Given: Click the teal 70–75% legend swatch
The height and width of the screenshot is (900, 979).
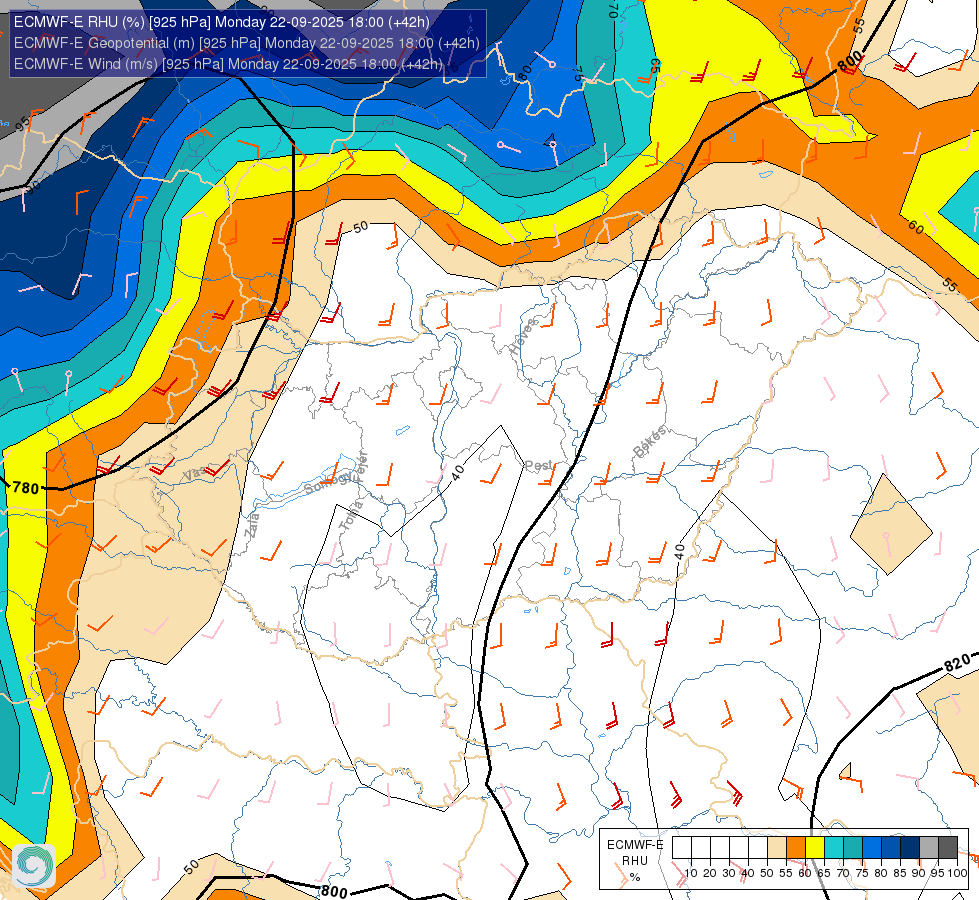Looking at the screenshot, I should coord(853,848).
